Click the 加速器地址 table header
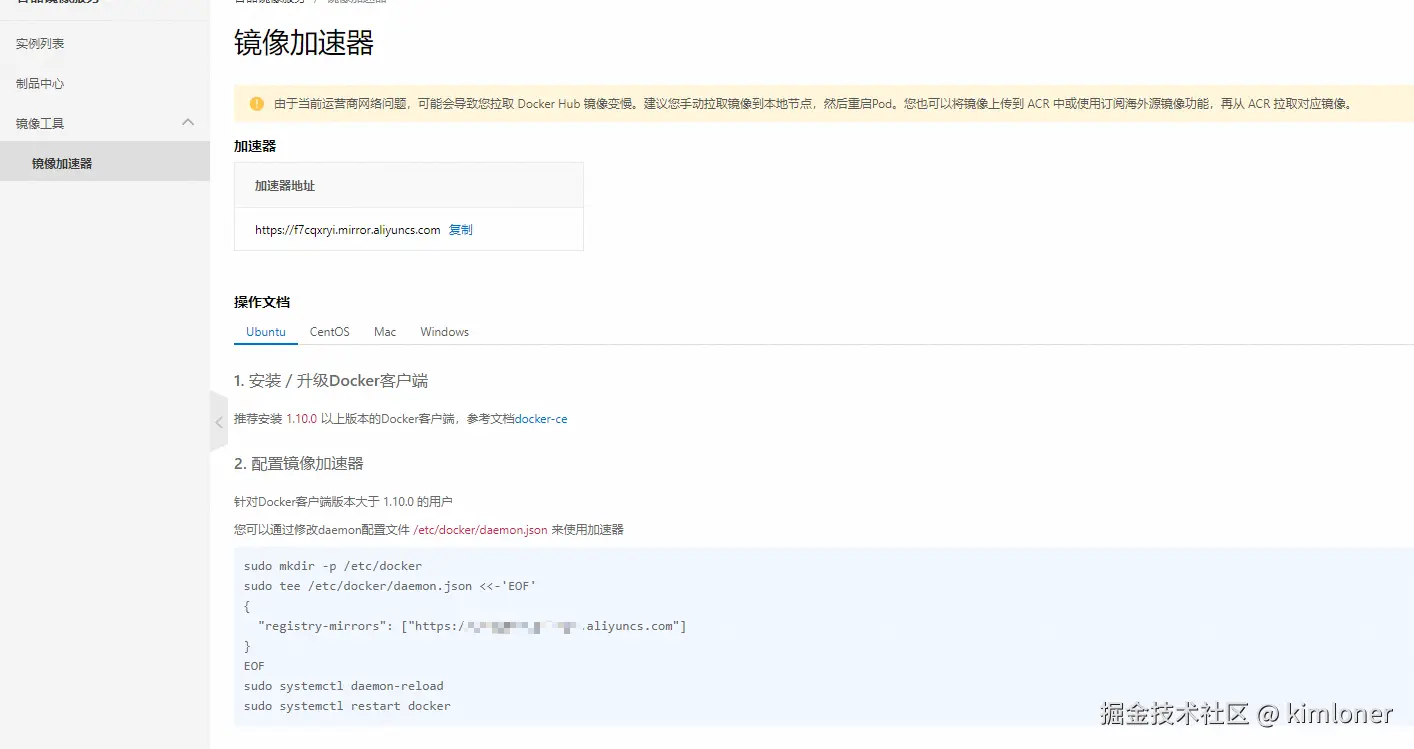1414x749 pixels. tap(283, 185)
